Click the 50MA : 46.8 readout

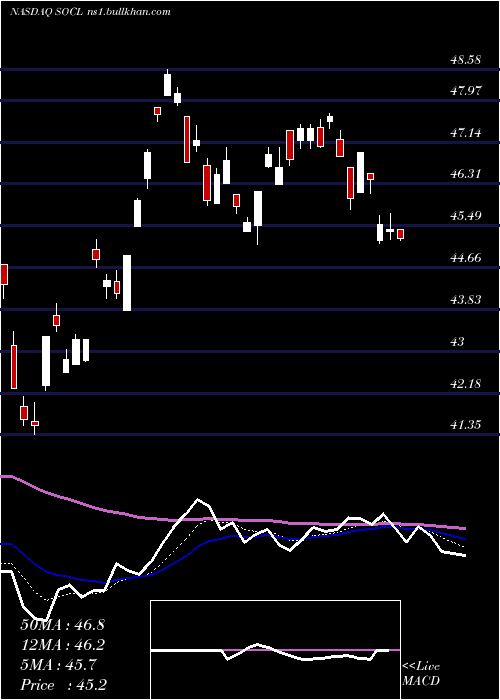[62, 625]
